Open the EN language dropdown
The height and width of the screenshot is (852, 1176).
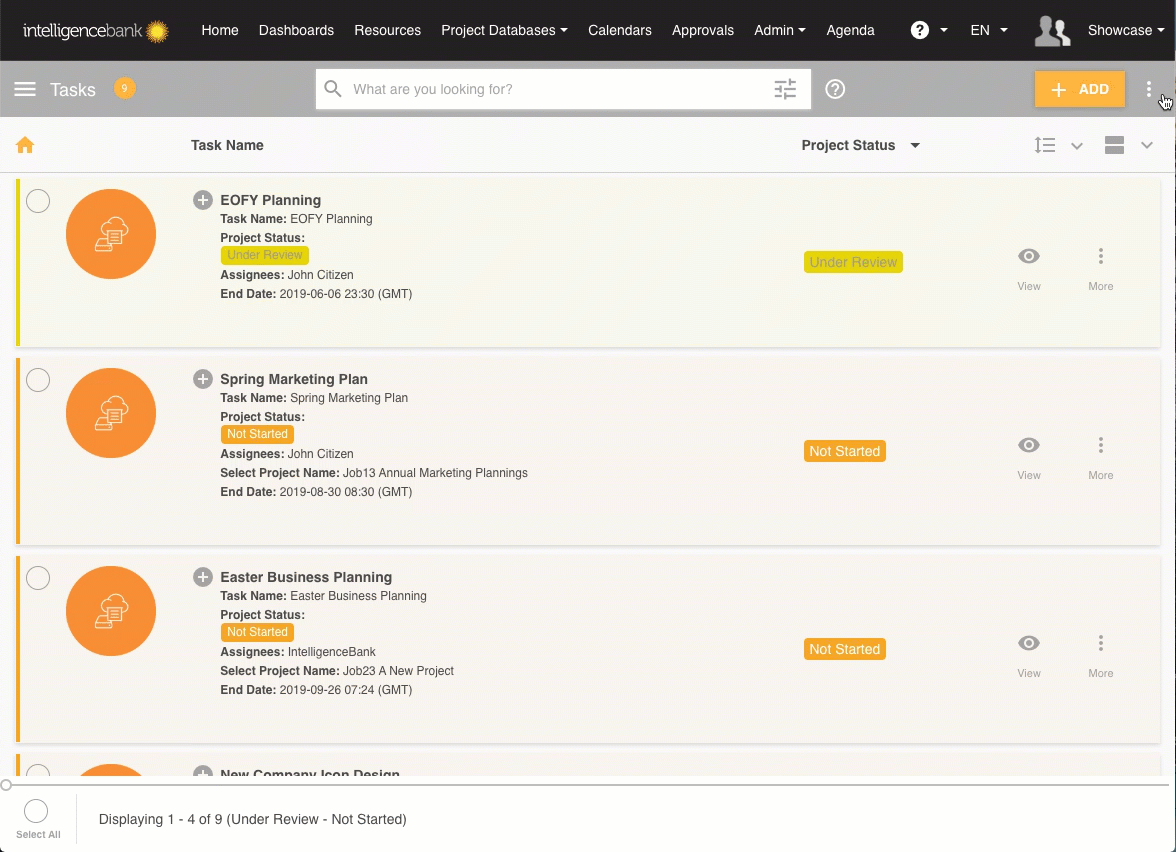(x=988, y=30)
